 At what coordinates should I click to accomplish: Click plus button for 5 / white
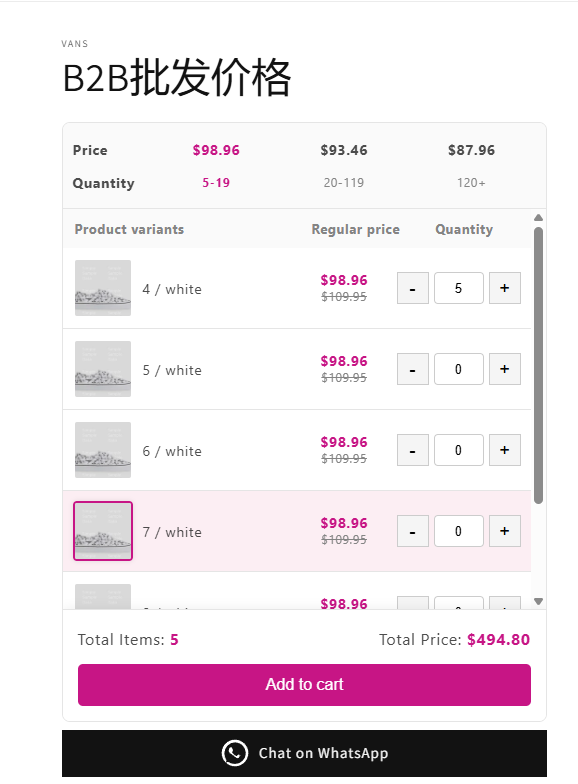coord(504,369)
